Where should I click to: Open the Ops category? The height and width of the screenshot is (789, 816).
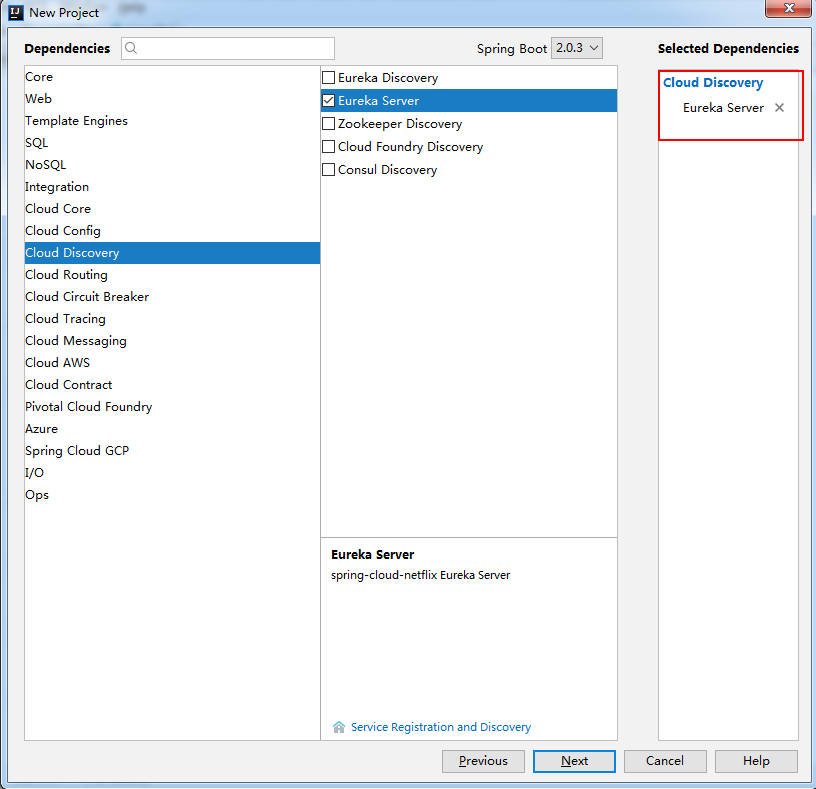[x=172, y=494]
